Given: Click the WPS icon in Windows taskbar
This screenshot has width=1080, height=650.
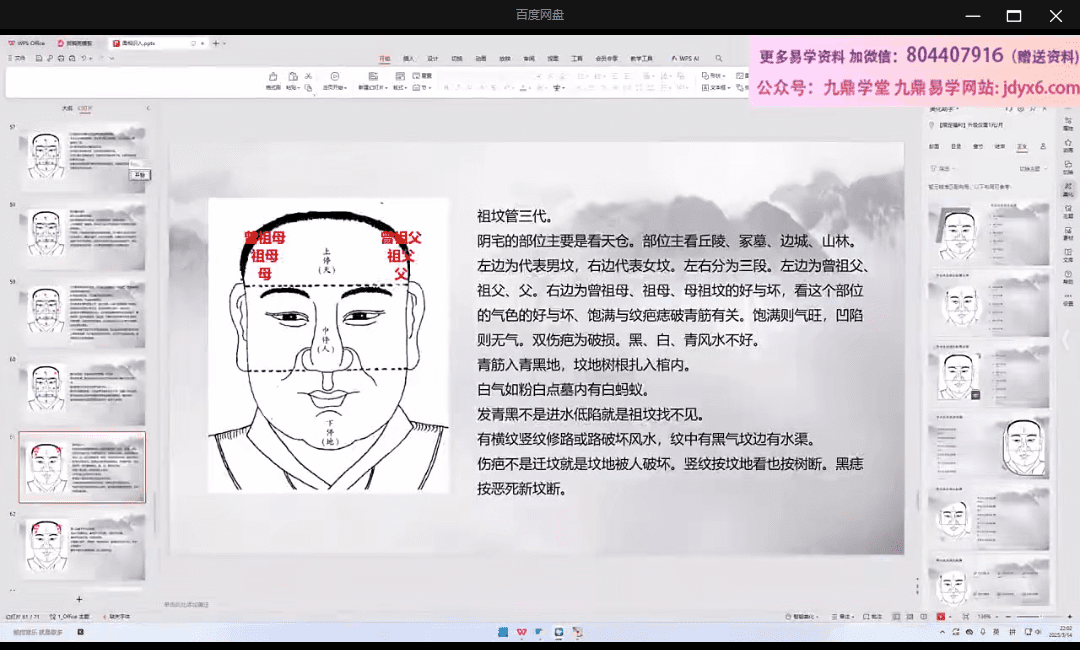Looking at the screenshot, I should point(522,632).
